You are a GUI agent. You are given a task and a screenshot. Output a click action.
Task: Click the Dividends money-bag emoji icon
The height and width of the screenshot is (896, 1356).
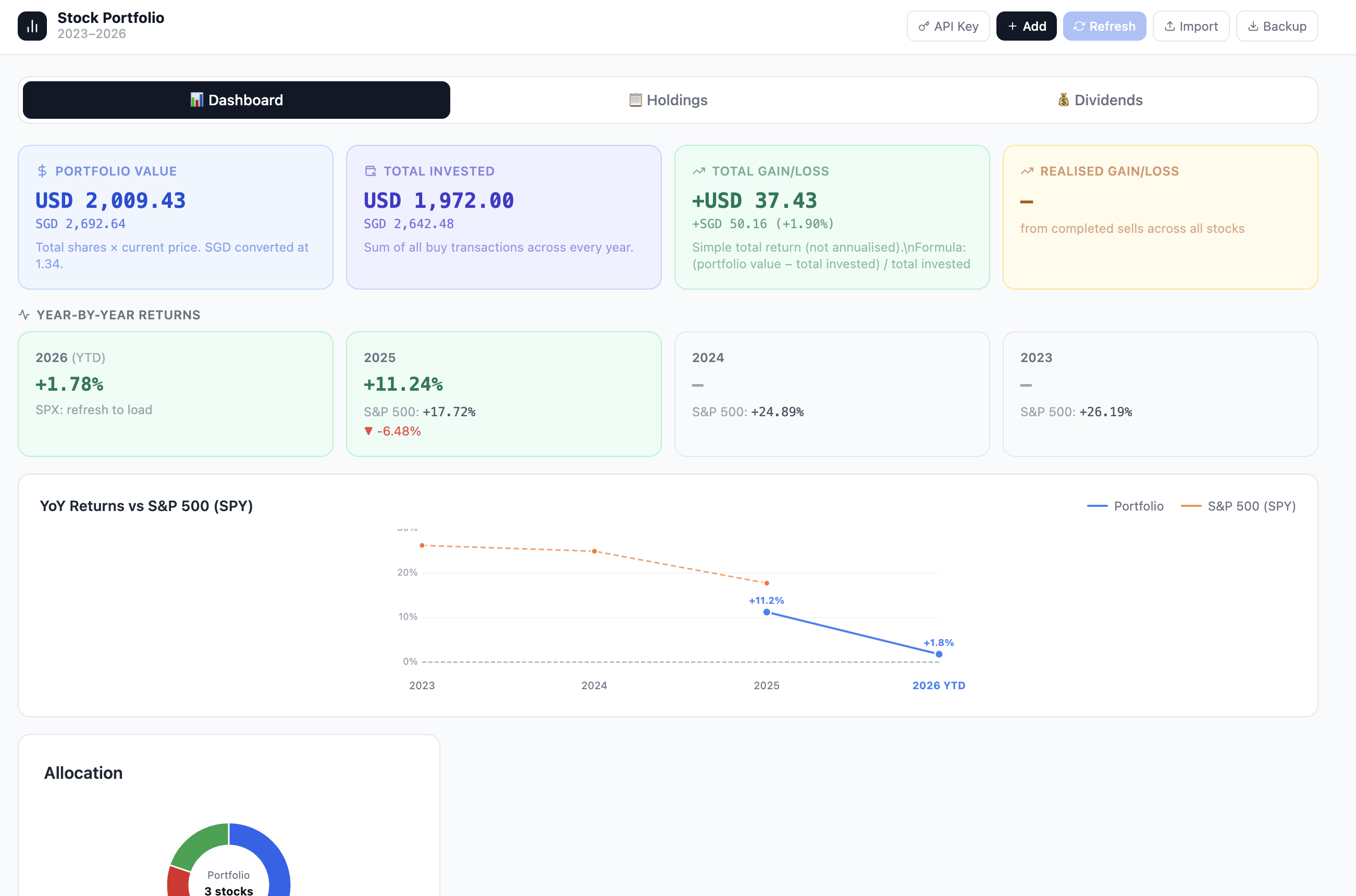click(x=1063, y=100)
